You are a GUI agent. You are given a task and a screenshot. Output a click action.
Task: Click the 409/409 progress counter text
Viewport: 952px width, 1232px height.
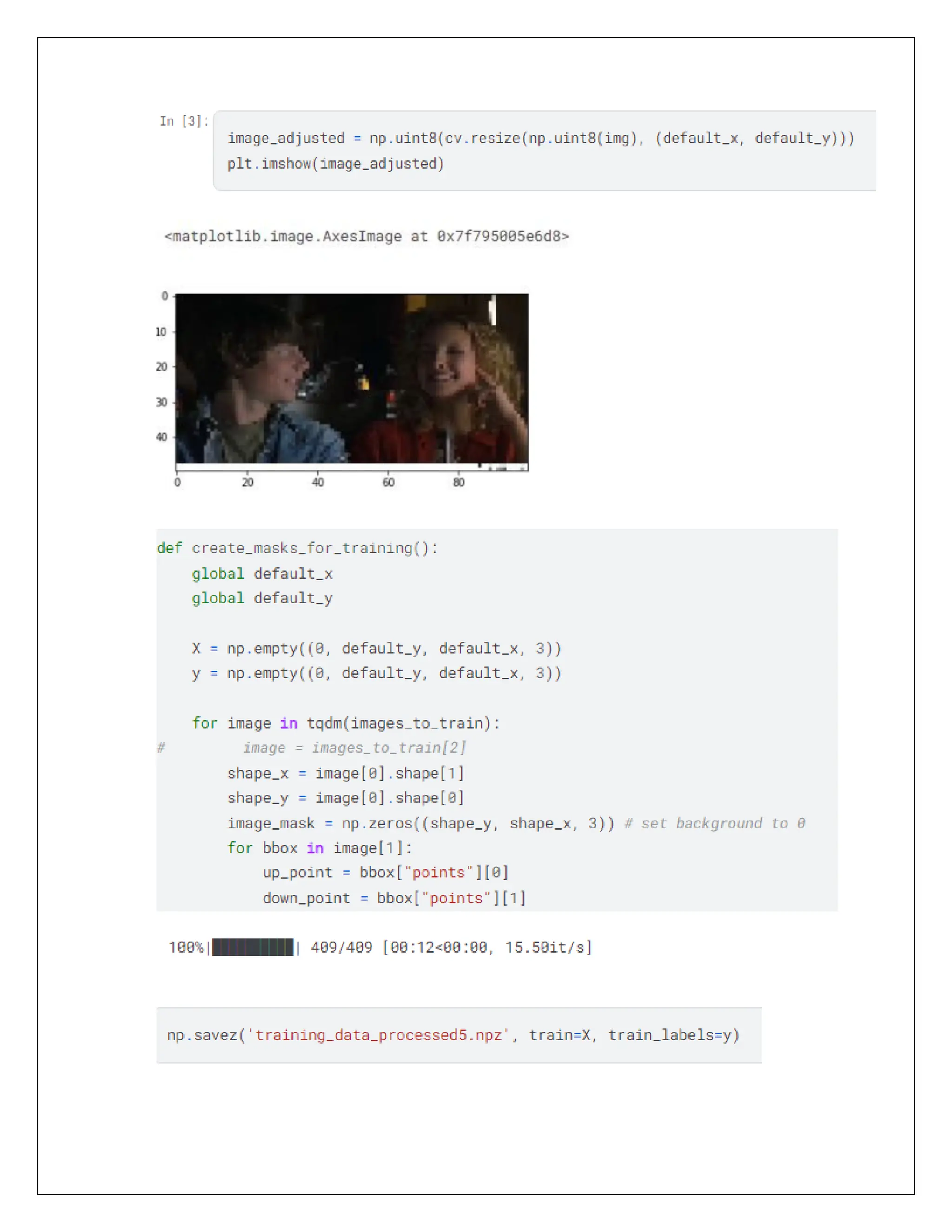pyautogui.click(x=341, y=947)
